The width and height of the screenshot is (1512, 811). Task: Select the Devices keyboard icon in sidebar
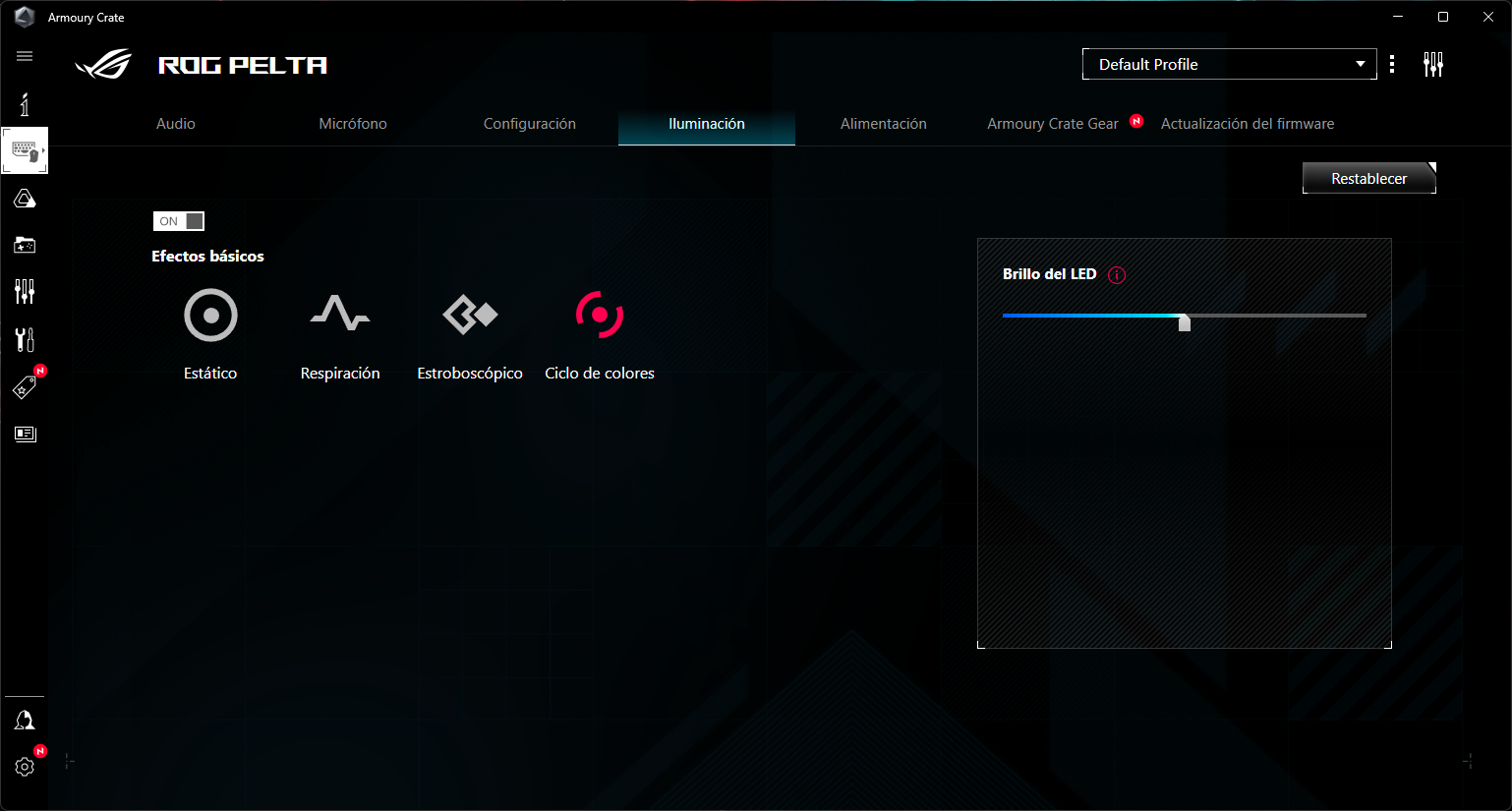[x=25, y=150]
